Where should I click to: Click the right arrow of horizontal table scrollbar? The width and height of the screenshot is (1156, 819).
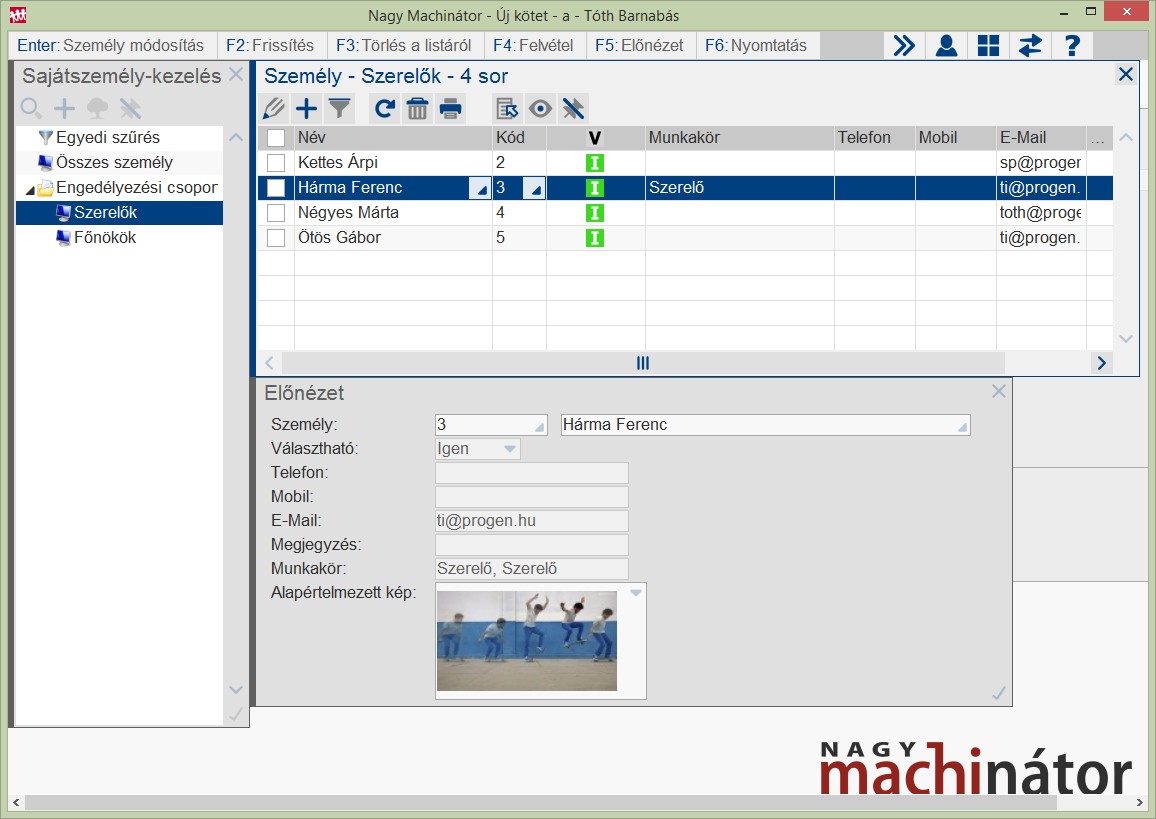(1101, 363)
